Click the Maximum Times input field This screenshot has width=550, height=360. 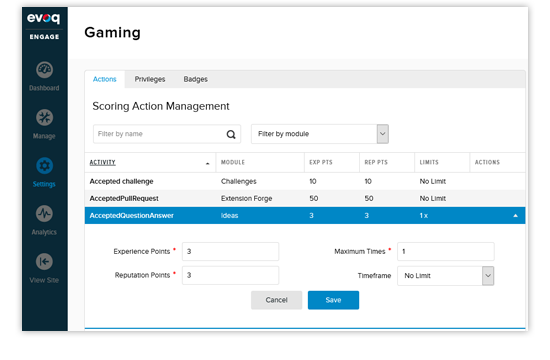(446, 251)
